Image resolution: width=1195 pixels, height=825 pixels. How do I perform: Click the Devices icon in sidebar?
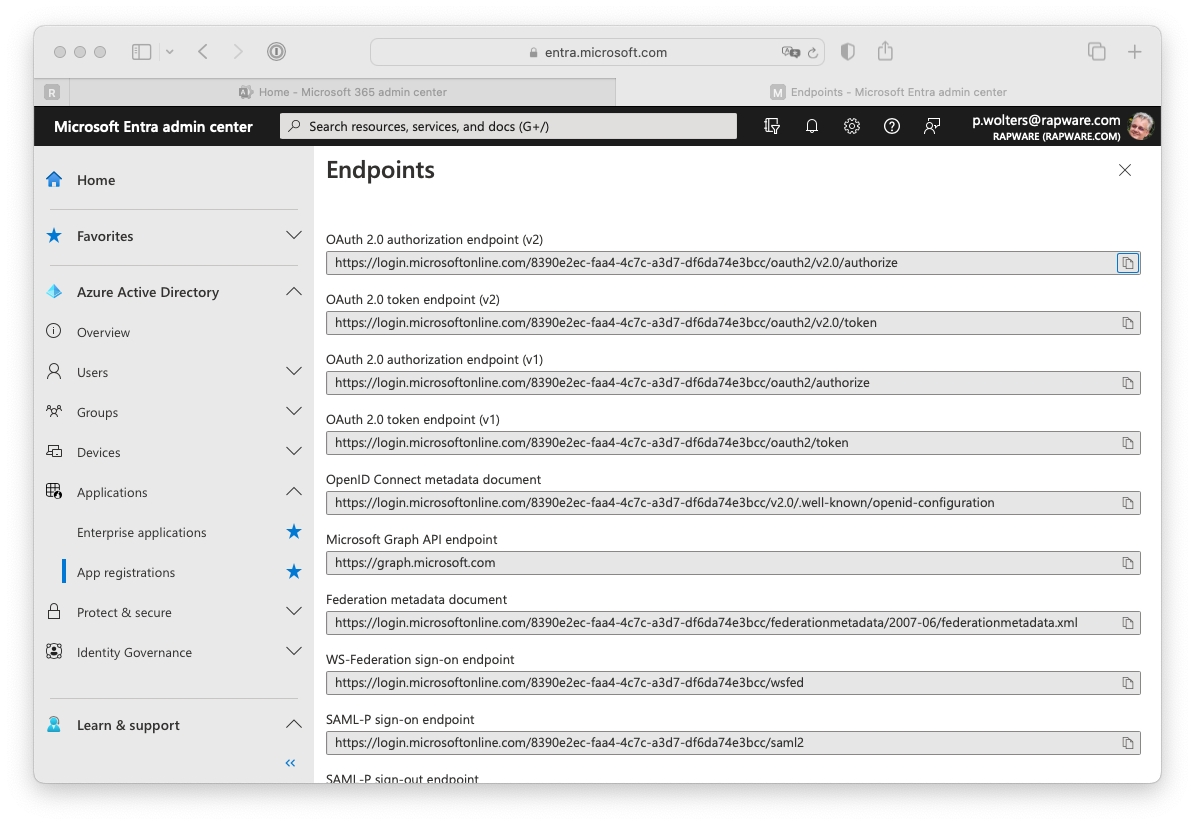coord(54,452)
